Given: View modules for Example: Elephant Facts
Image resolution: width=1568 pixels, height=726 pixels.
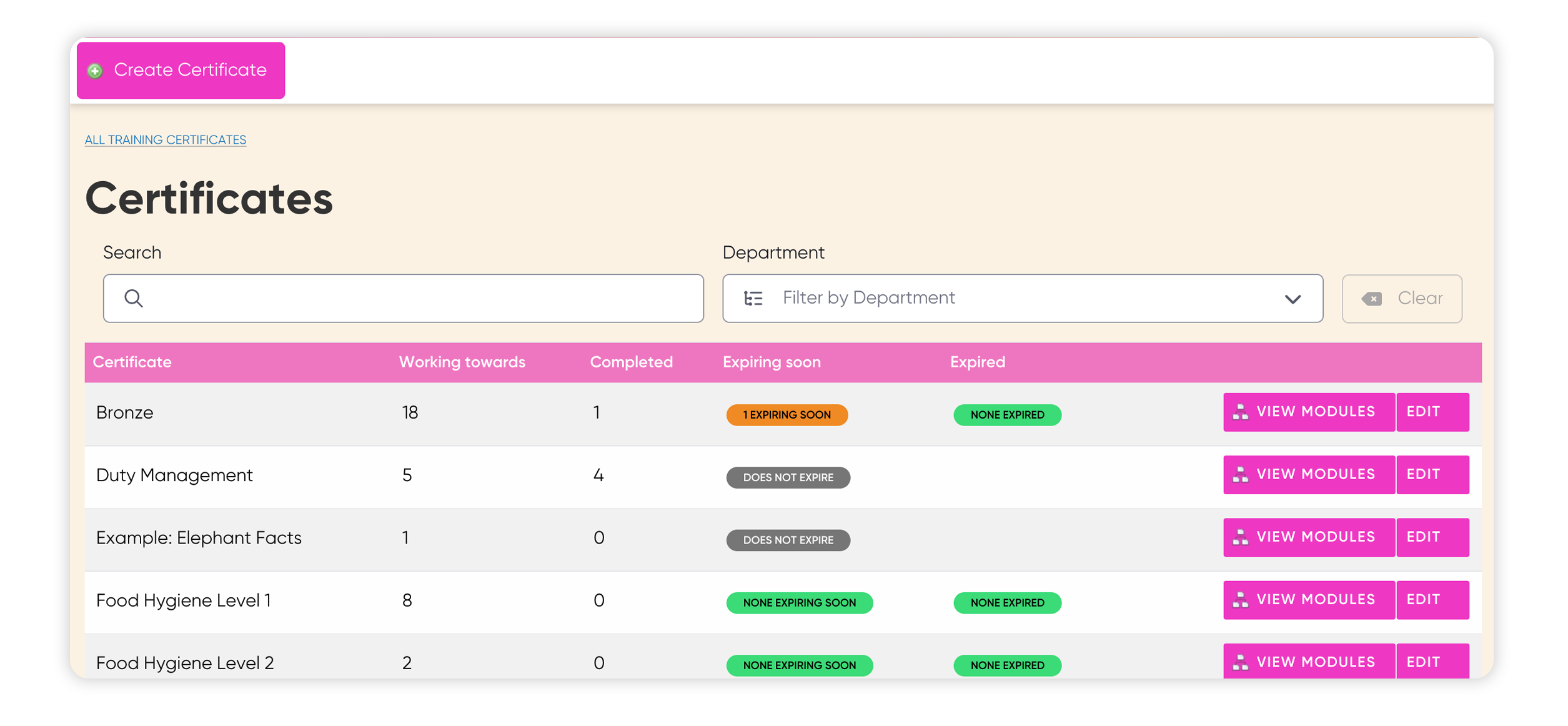Looking at the screenshot, I should (x=1309, y=537).
